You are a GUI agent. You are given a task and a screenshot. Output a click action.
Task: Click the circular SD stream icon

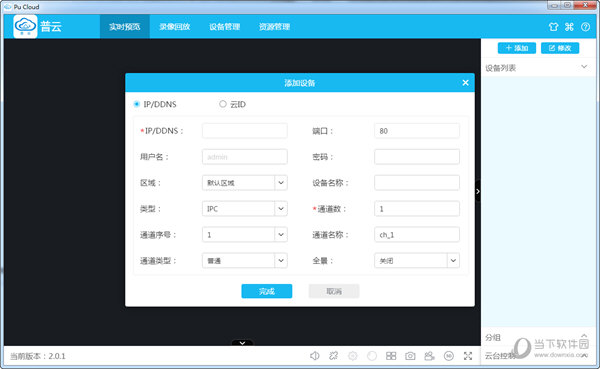(x=449, y=356)
